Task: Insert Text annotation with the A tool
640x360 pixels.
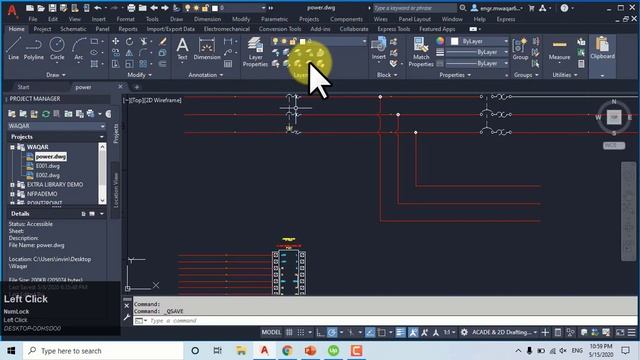Action: point(182,49)
